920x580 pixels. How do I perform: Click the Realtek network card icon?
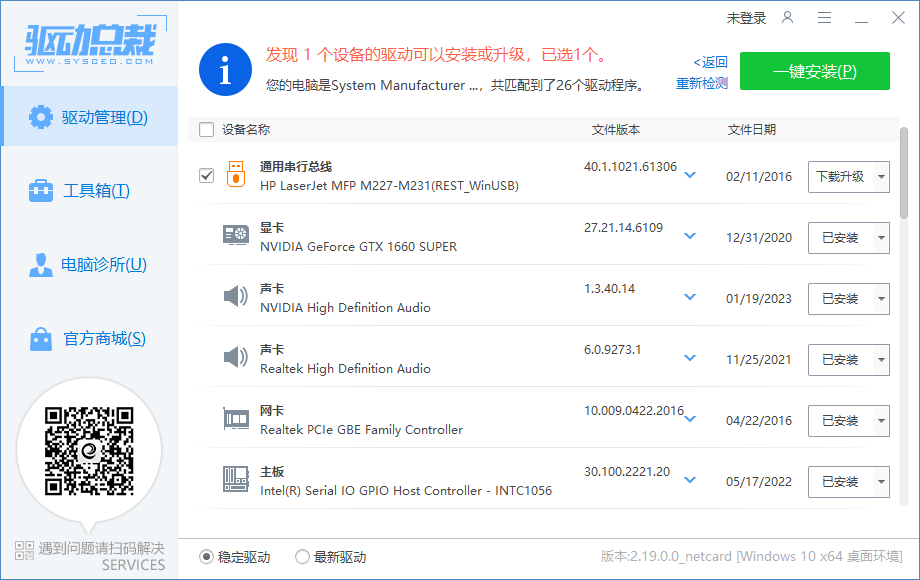(x=236, y=420)
